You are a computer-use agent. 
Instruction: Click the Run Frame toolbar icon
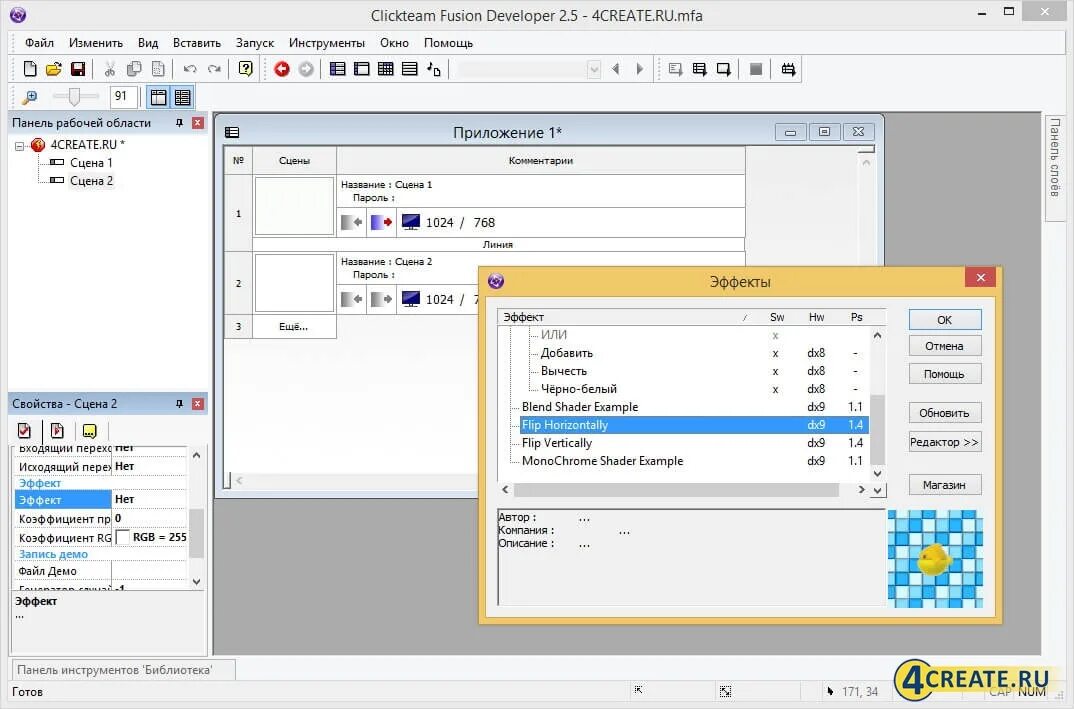point(723,69)
